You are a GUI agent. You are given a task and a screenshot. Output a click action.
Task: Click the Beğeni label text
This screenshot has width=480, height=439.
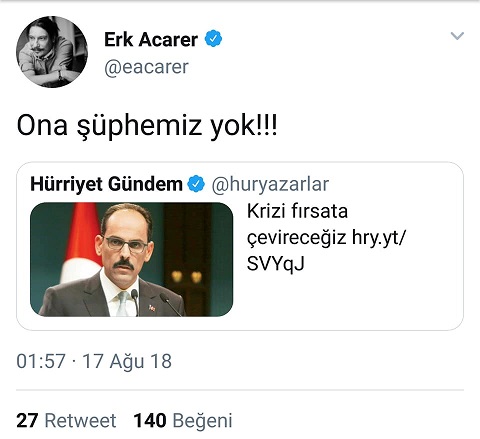tap(202, 421)
